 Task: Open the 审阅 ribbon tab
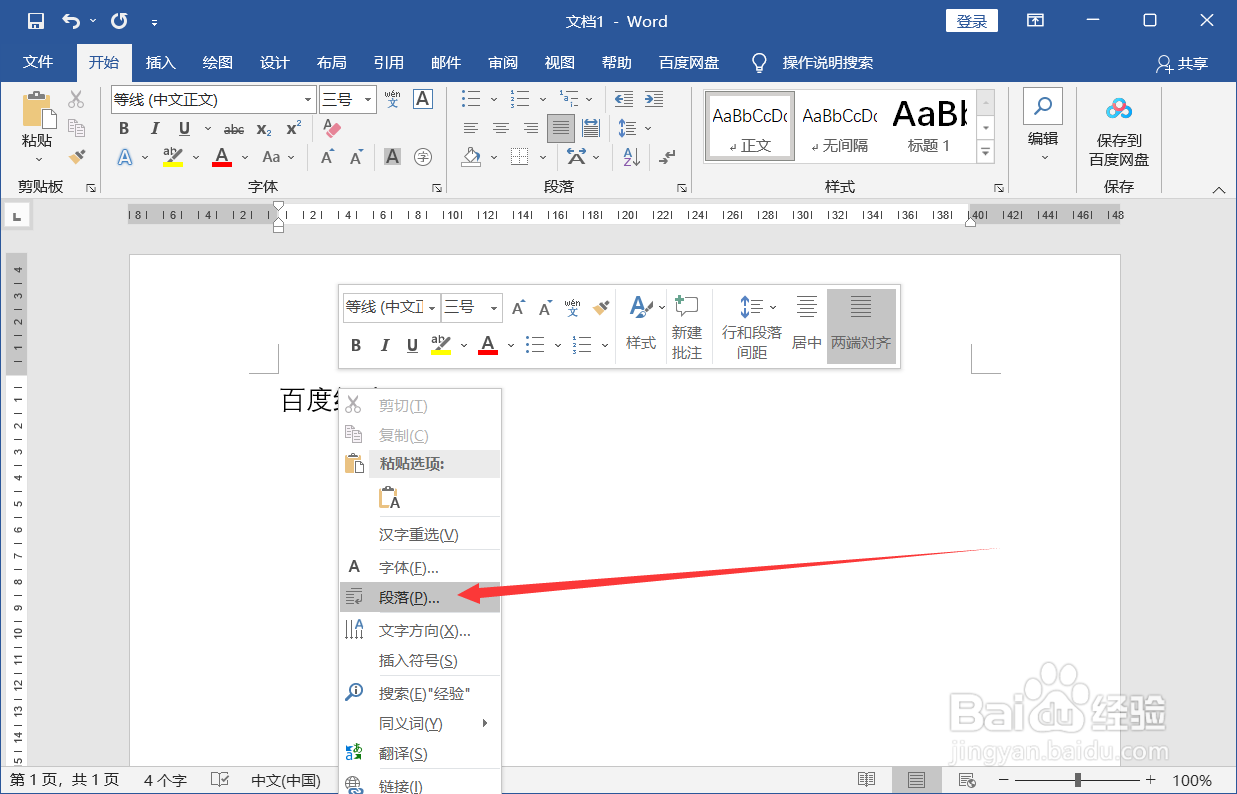pyautogui.click(x=503, y=62)
